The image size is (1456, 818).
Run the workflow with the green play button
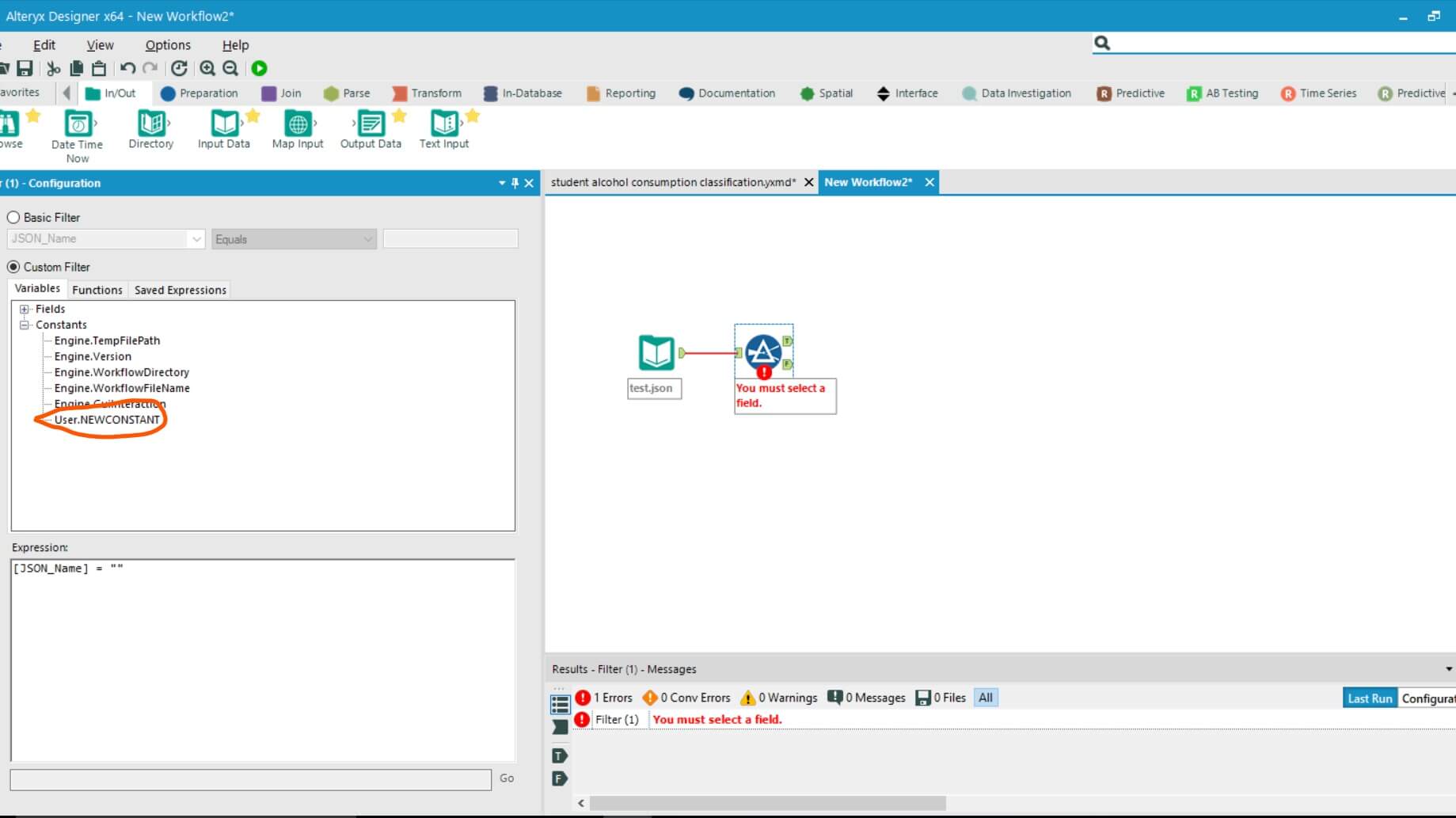(x=259, y=69)
